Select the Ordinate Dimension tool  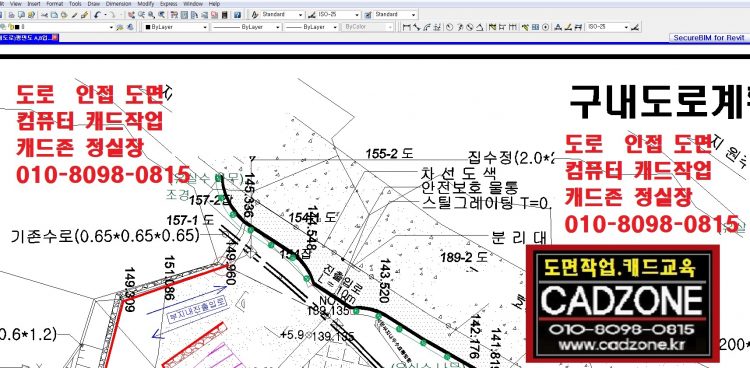436,27
